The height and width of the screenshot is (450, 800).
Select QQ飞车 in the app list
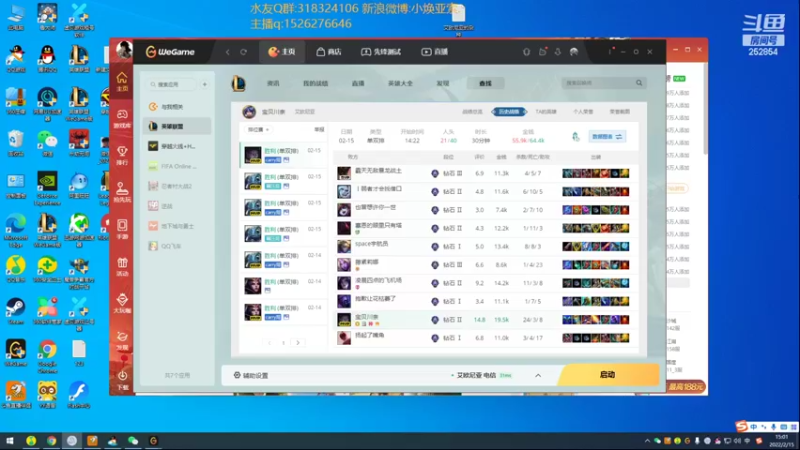(177, 246)
